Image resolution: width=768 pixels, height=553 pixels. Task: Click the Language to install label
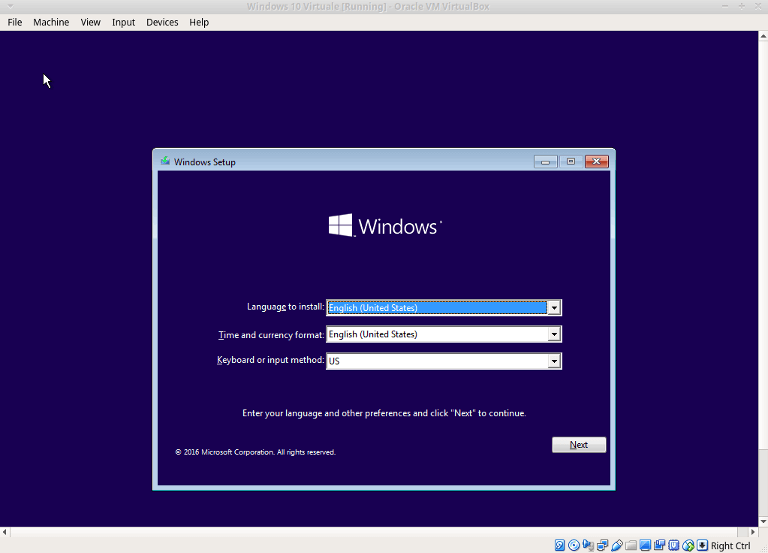pos(286,307)
